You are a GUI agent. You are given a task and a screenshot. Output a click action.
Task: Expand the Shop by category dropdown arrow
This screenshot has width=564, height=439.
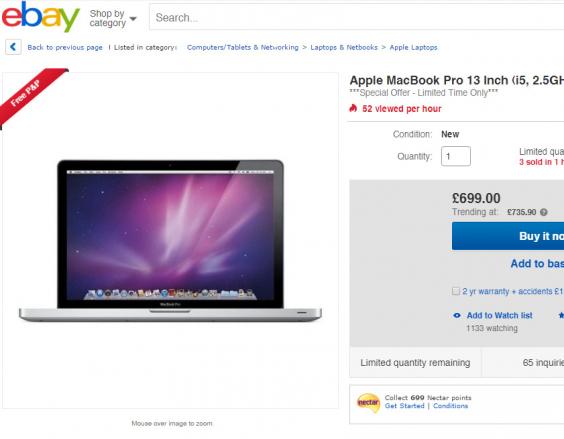point(133,19)
